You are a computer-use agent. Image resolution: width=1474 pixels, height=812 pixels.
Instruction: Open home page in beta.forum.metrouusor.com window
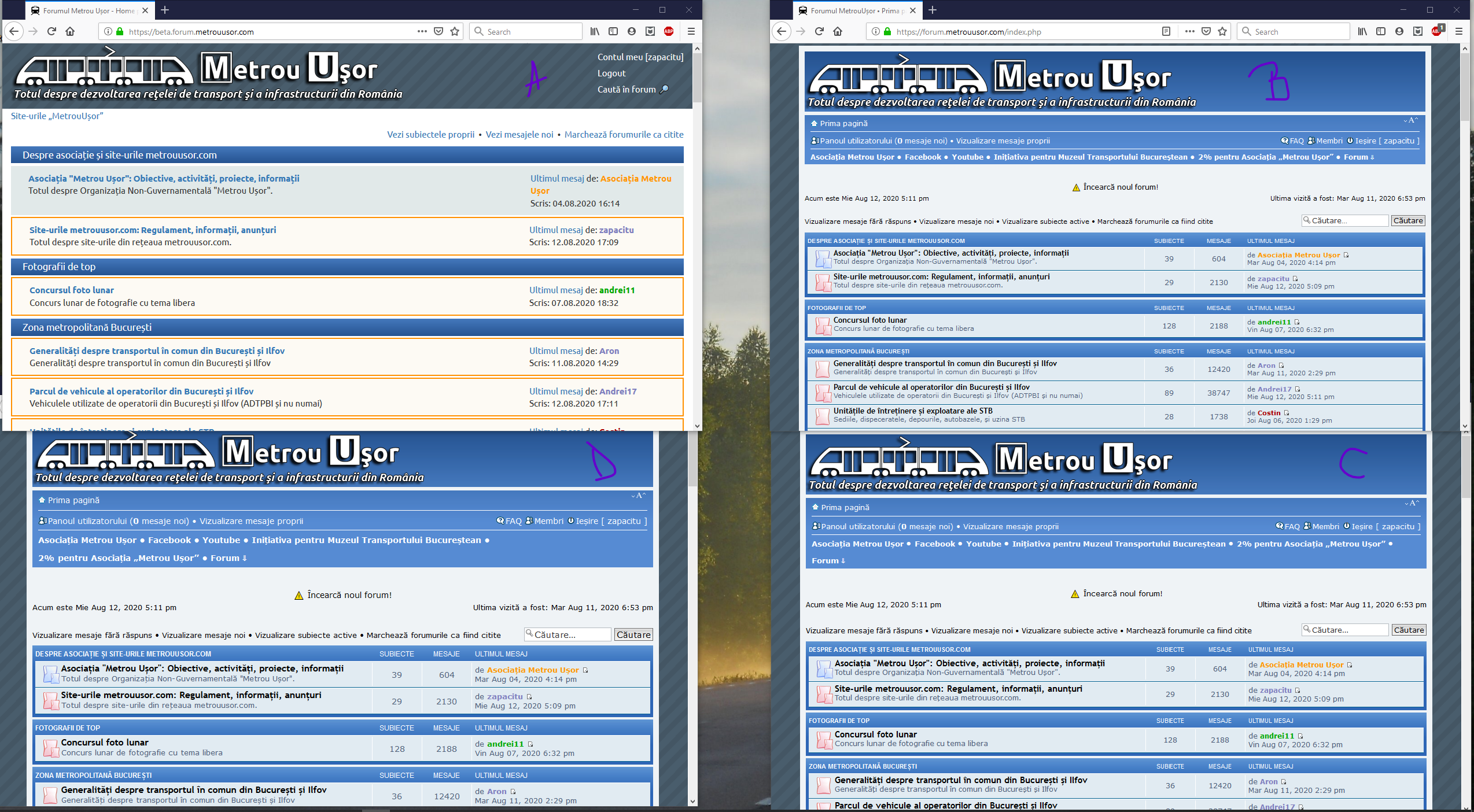[x=70, y=31]
